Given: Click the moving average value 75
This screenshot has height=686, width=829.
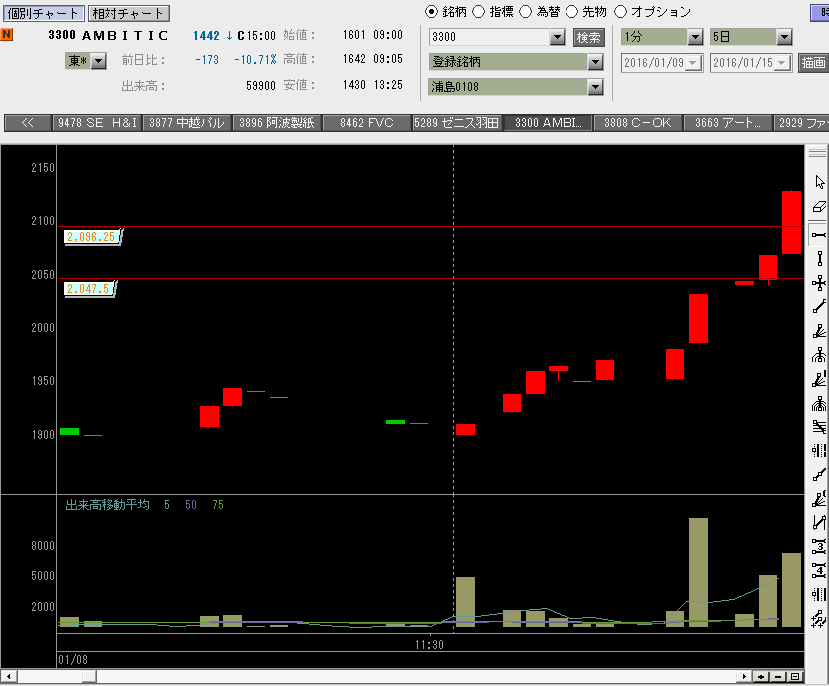Looking at the screenshot, I should click(218, 505).
